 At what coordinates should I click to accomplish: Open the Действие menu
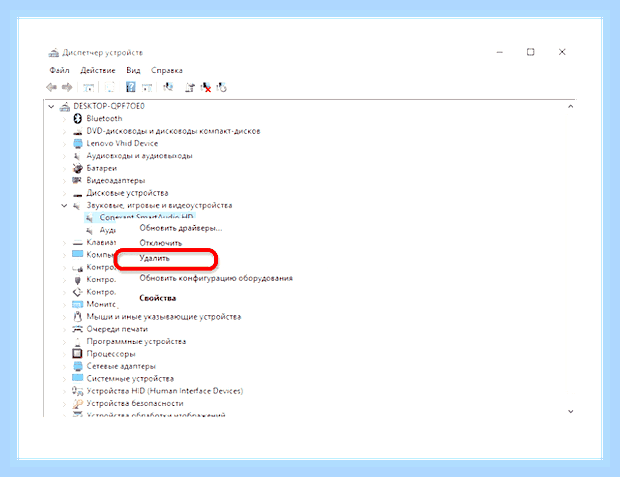pyautogui.click(x=98, y=70)
